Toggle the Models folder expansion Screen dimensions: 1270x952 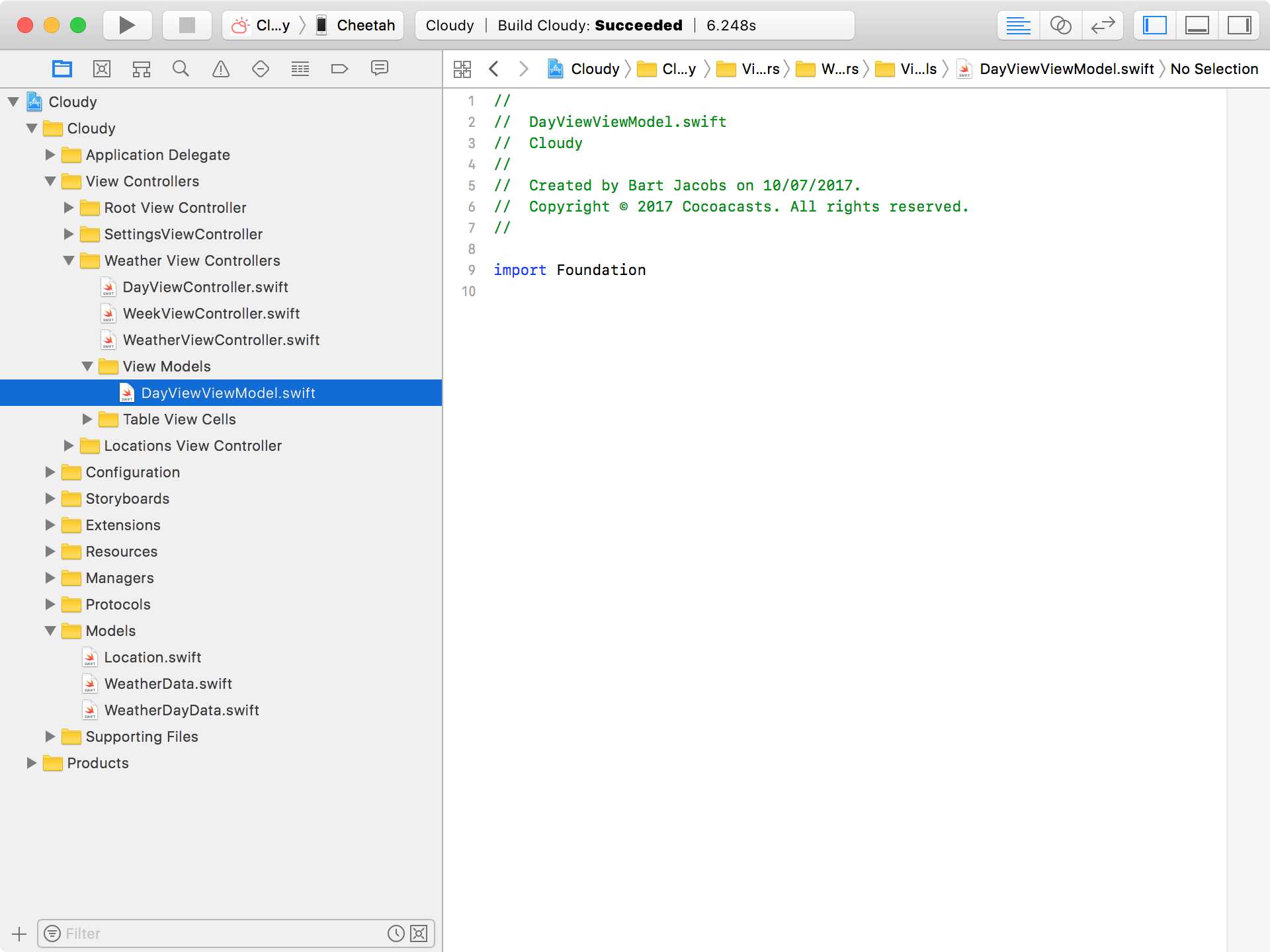(52, 630)
